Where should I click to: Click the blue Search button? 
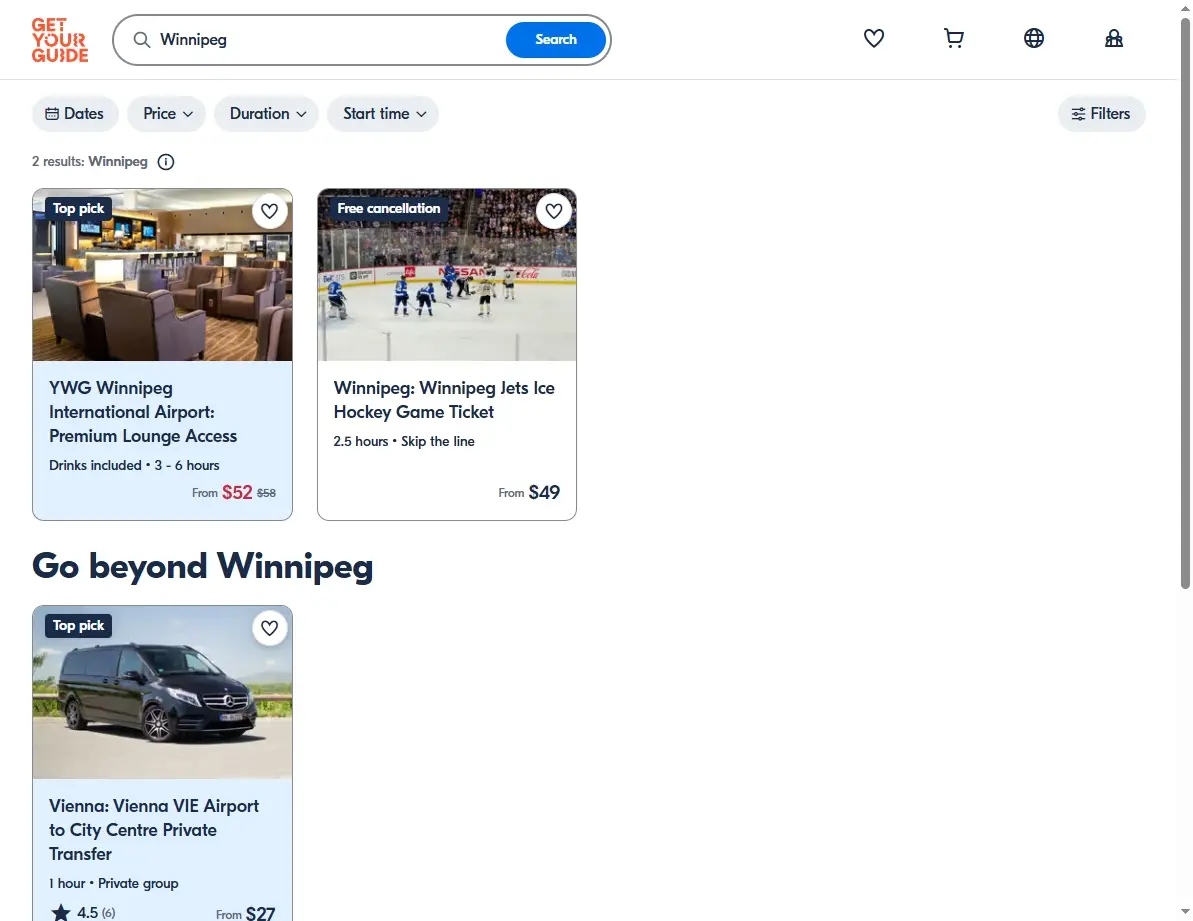pos(556,40)
